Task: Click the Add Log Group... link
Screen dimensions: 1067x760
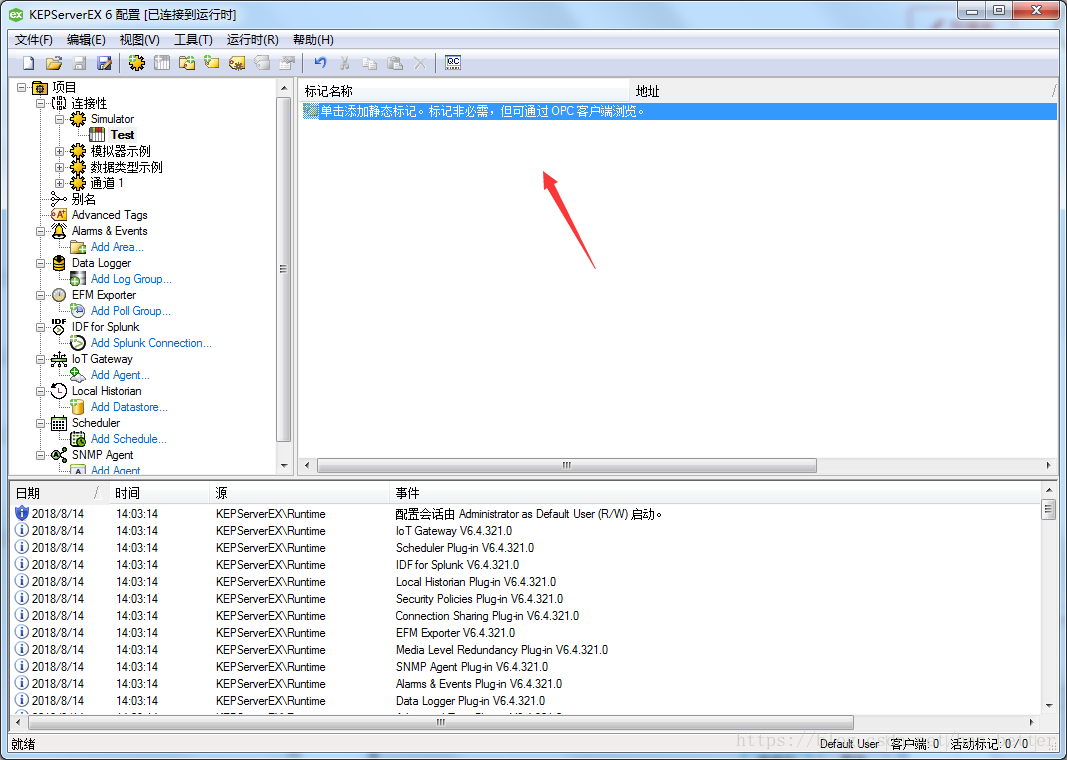Action: point(131,279)
